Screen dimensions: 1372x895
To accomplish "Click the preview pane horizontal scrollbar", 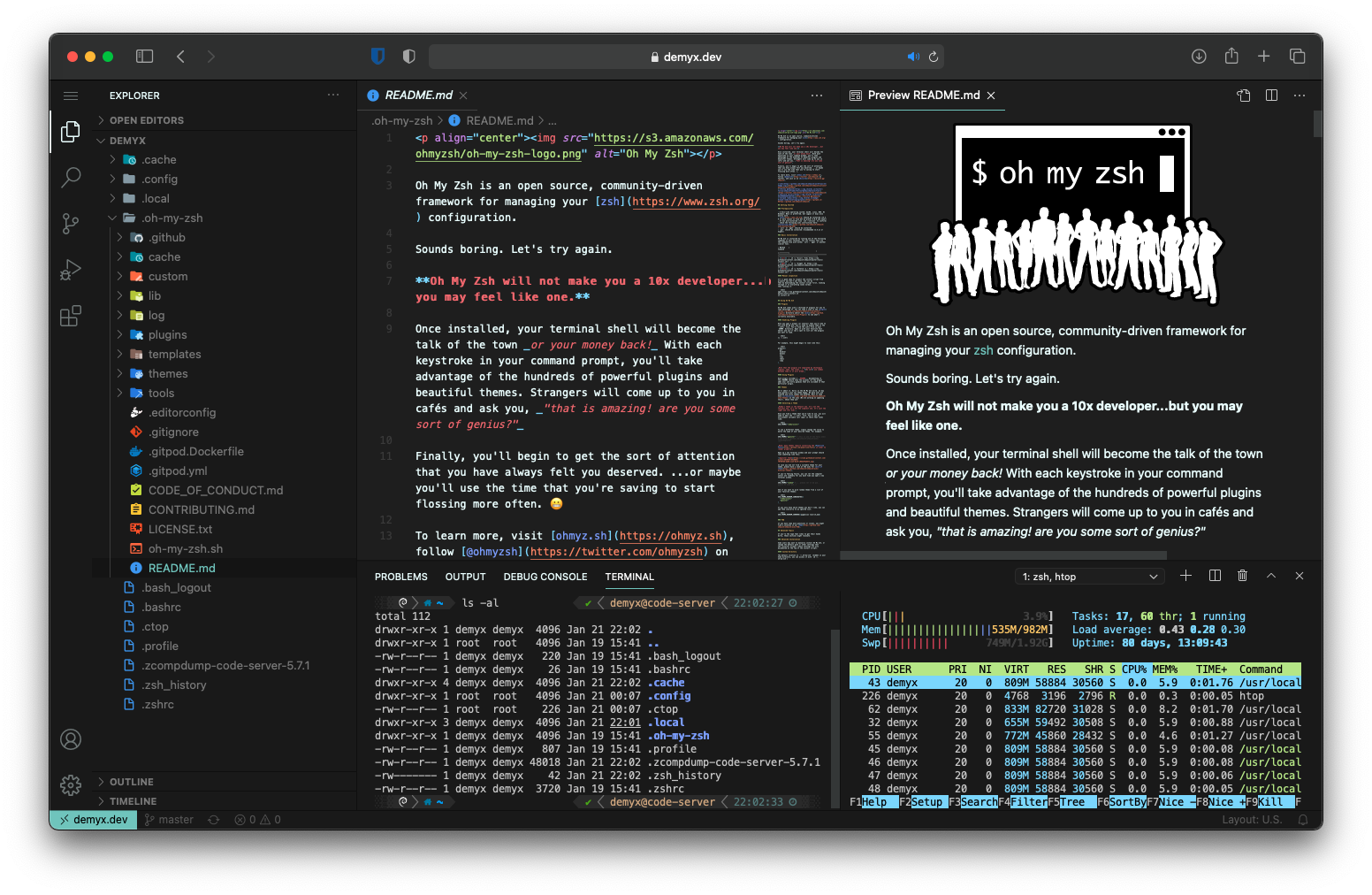I will coord(1002,555).
